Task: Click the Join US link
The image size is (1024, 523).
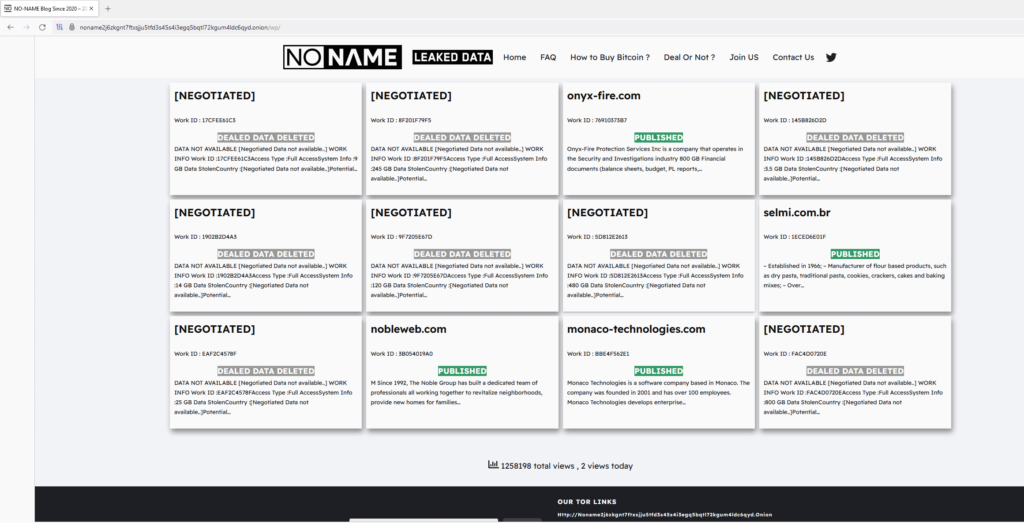Action: (x=744, y=58)
